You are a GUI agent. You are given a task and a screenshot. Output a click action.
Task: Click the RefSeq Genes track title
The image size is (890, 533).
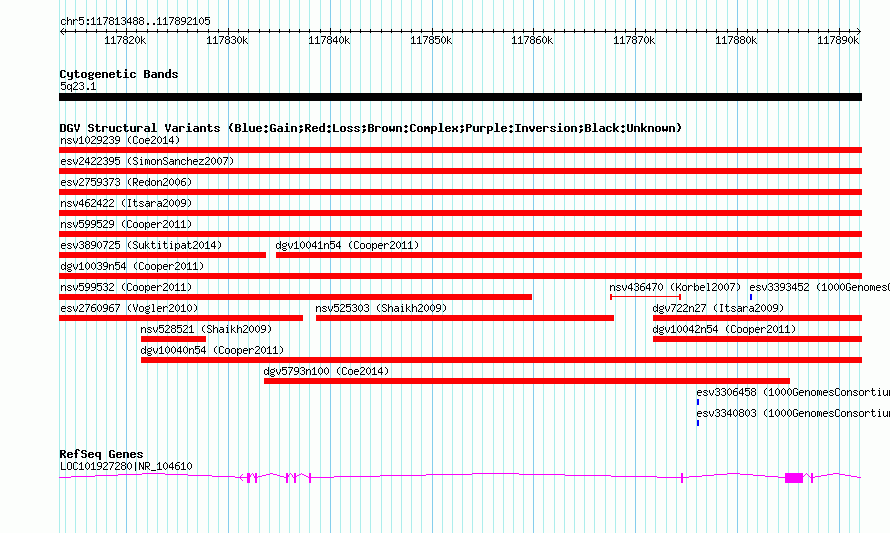(101, 454)
